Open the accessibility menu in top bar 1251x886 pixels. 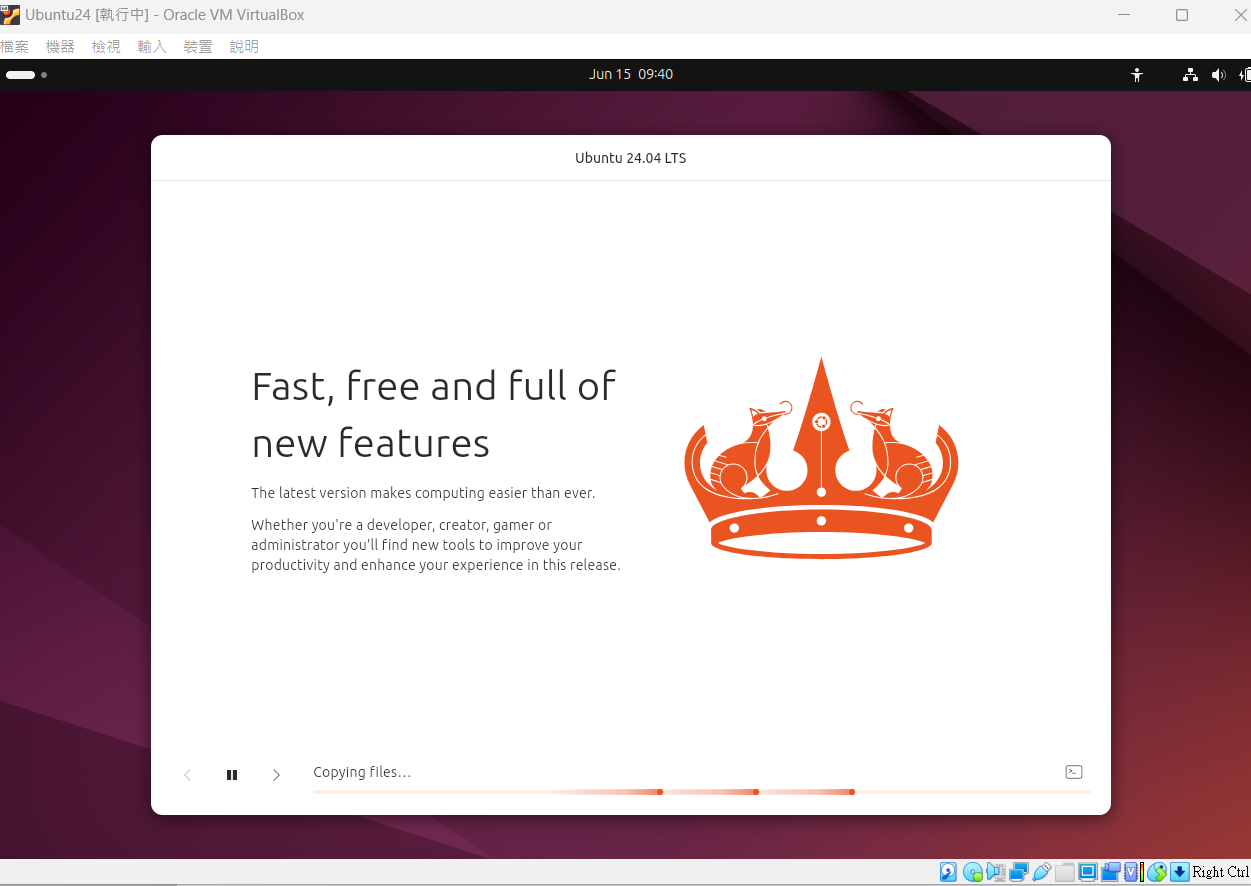1136,74
